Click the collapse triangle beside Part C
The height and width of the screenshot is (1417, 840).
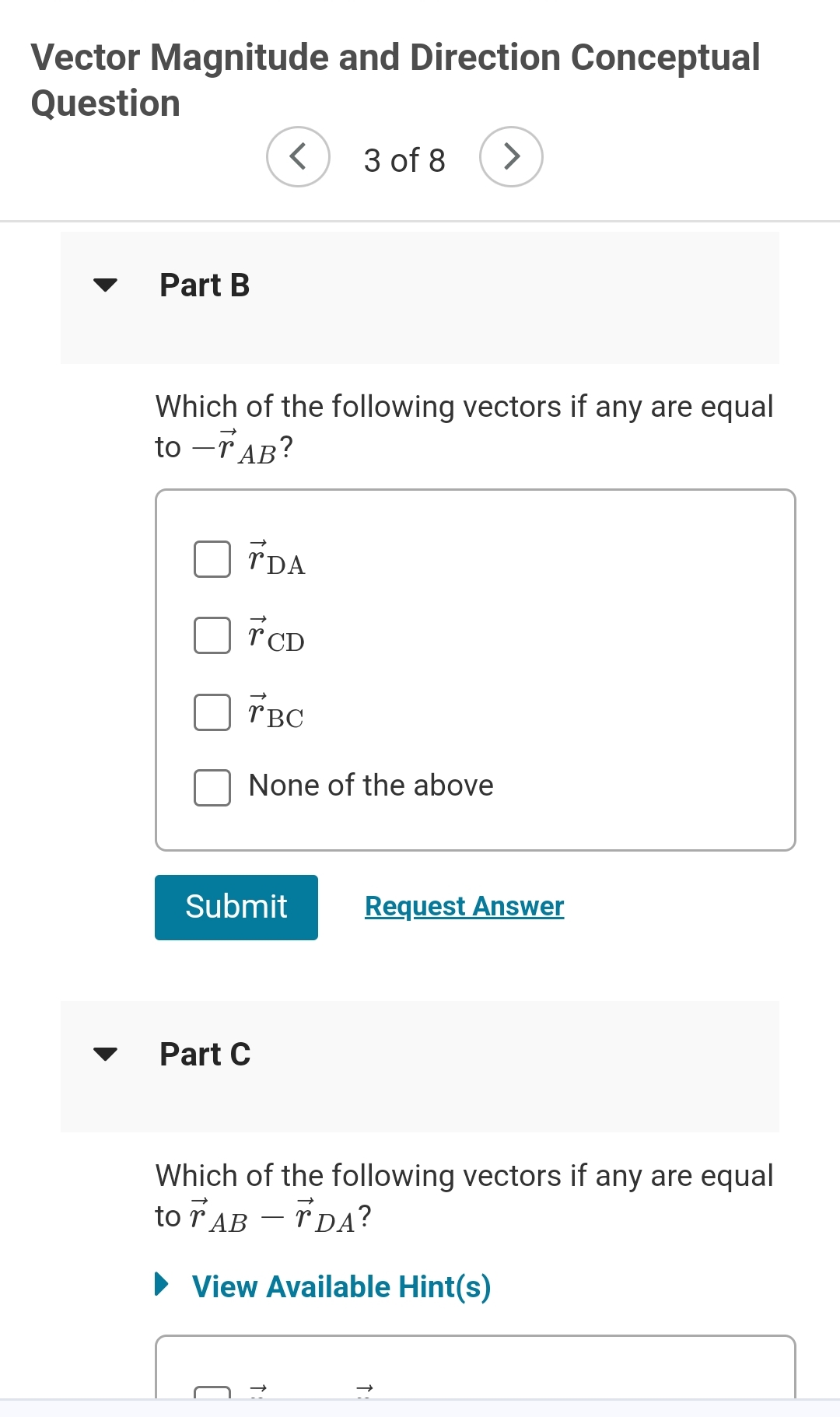coord(107,1055)
